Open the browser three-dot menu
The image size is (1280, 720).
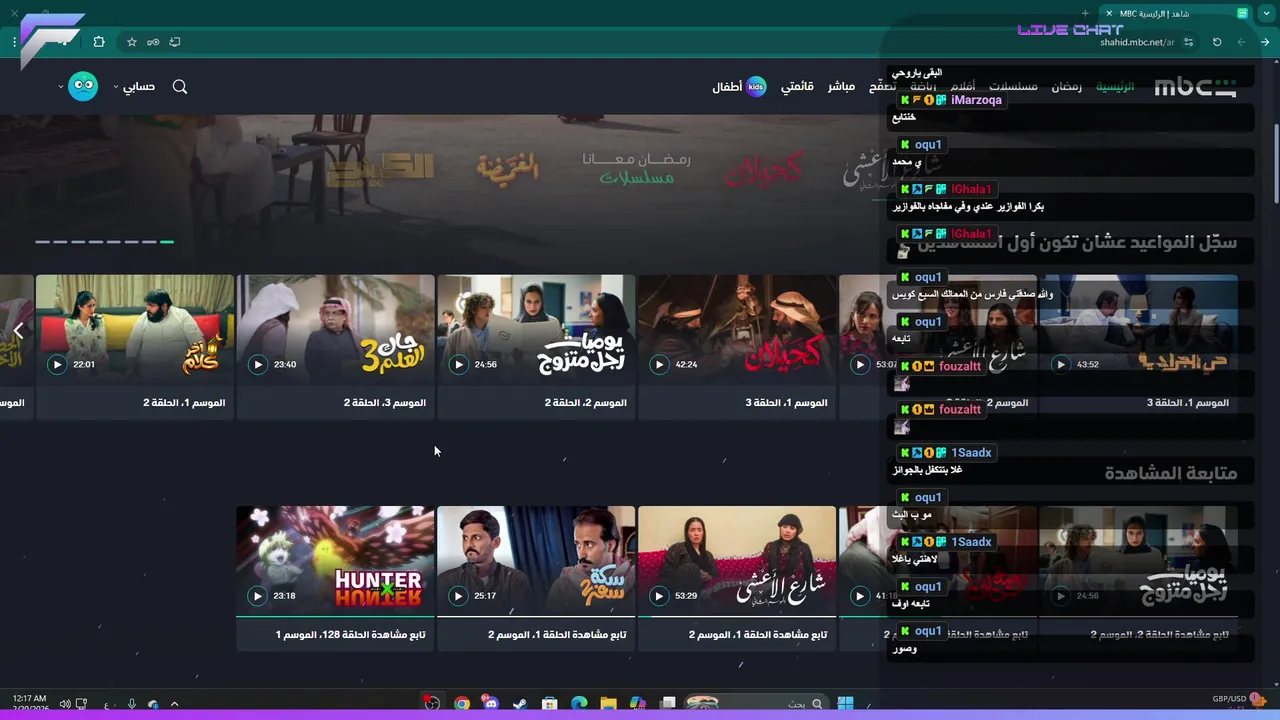[15, 42]
